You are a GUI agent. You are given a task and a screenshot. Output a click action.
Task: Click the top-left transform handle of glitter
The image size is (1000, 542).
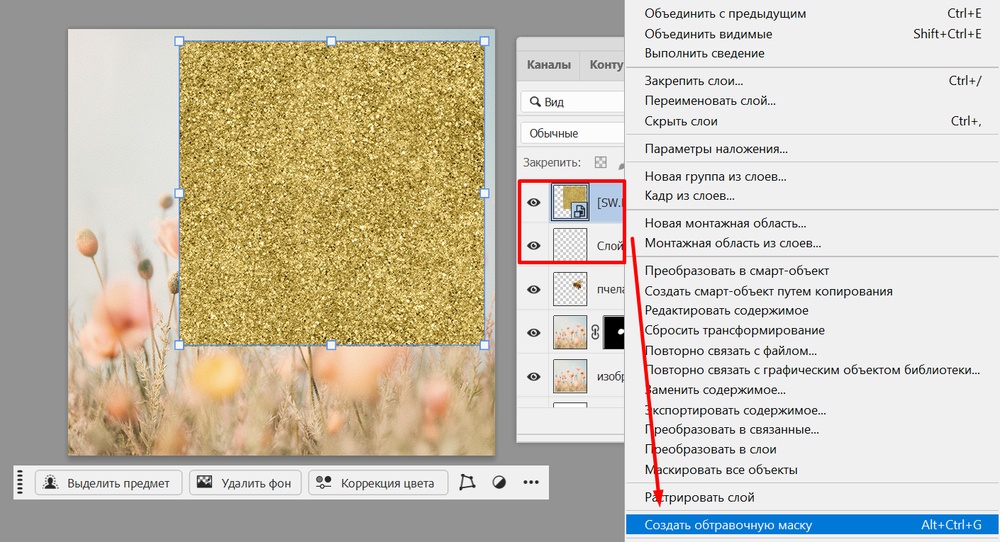coord(180,41)
